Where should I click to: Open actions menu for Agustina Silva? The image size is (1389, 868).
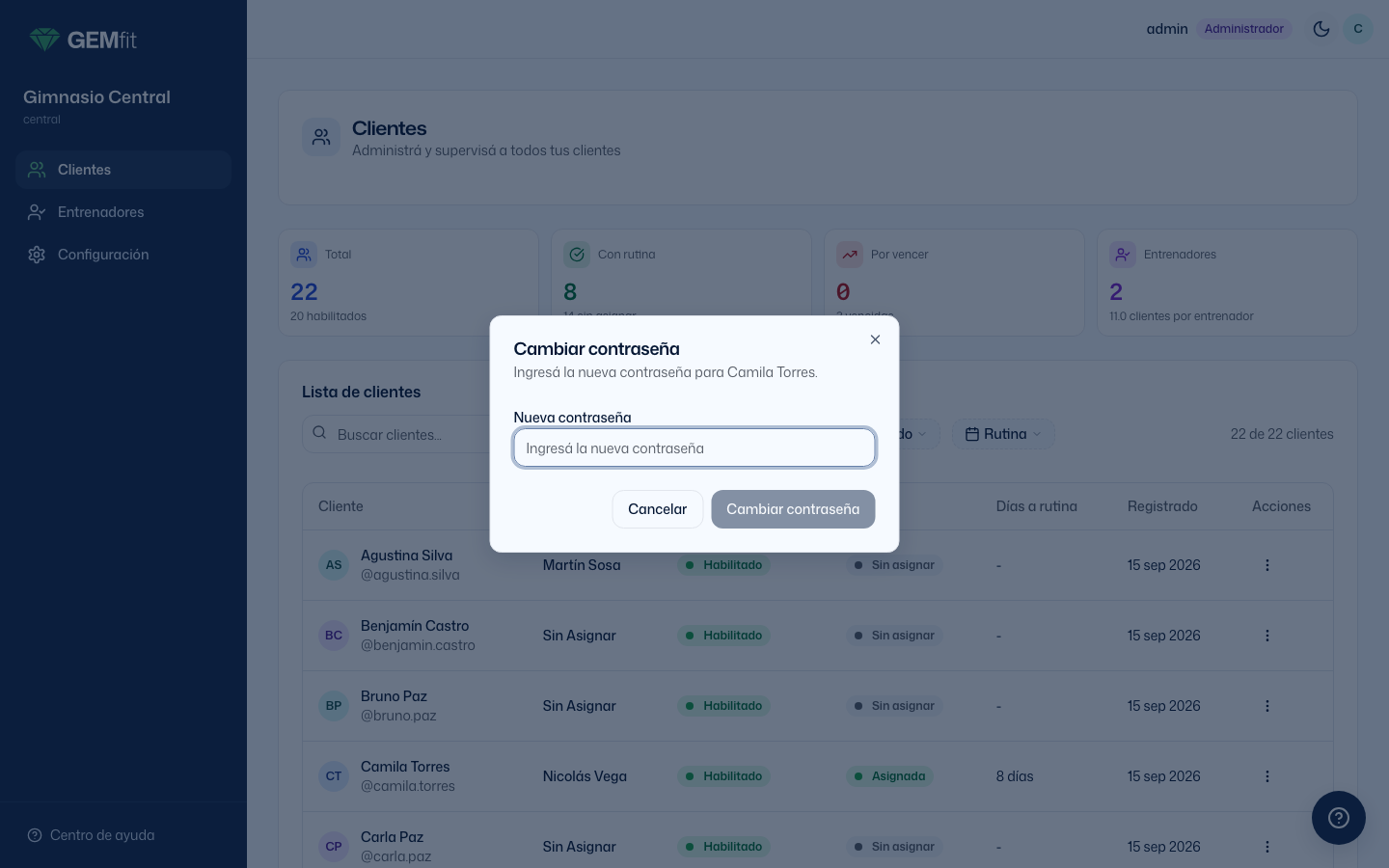click(x=1267, y=565)
